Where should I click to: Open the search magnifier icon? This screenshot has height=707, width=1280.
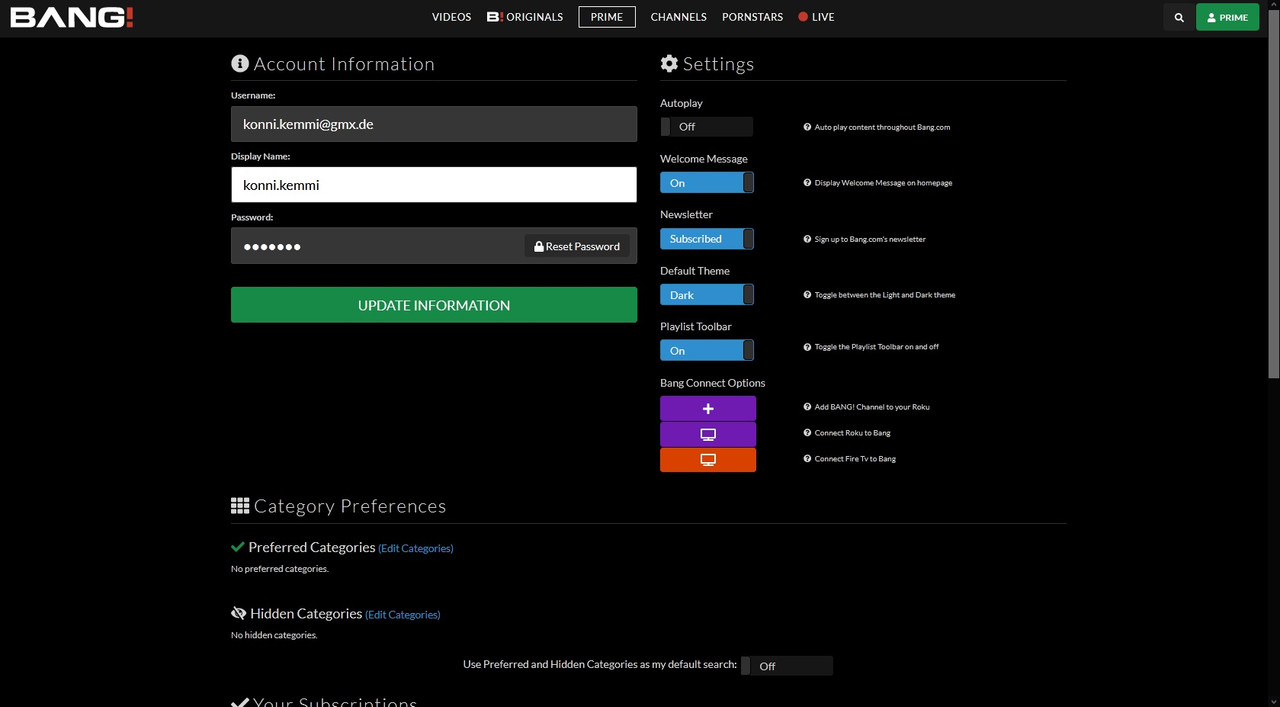tap(1179, 17)
